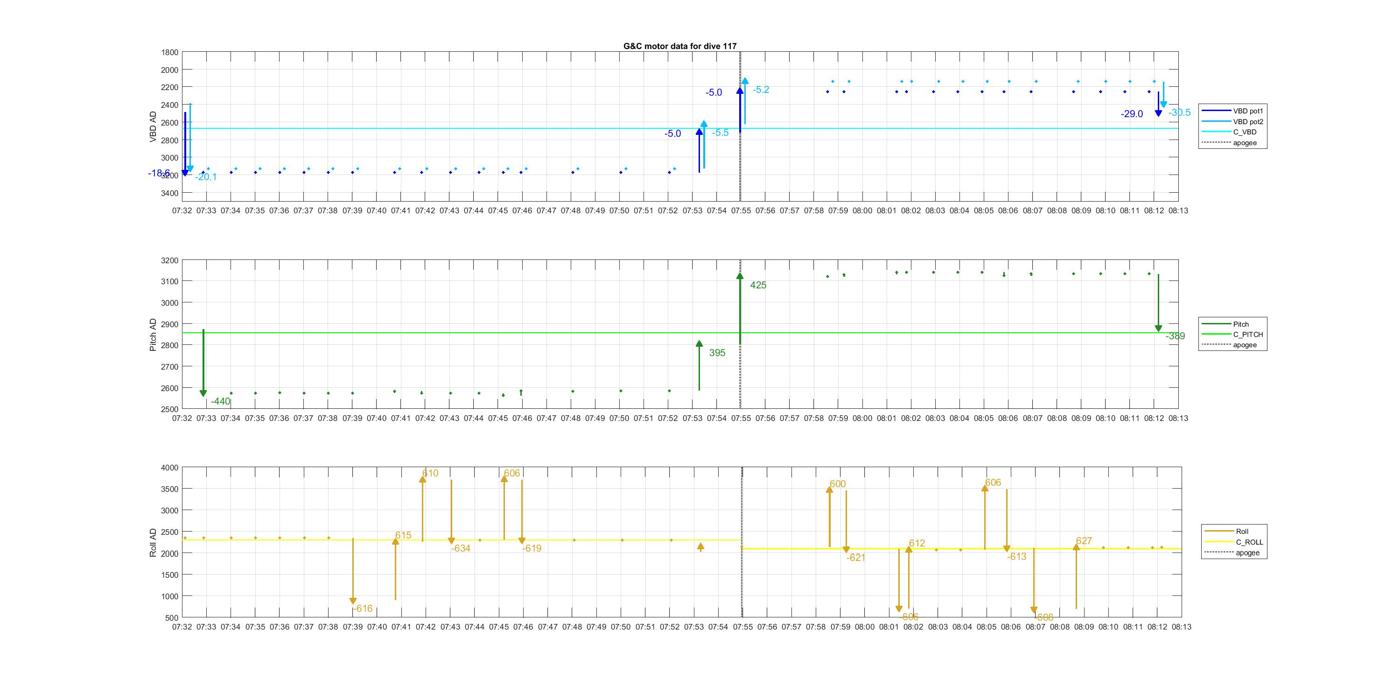Click the '3200' tick on Pitch axis

click(x=170, y=260)
